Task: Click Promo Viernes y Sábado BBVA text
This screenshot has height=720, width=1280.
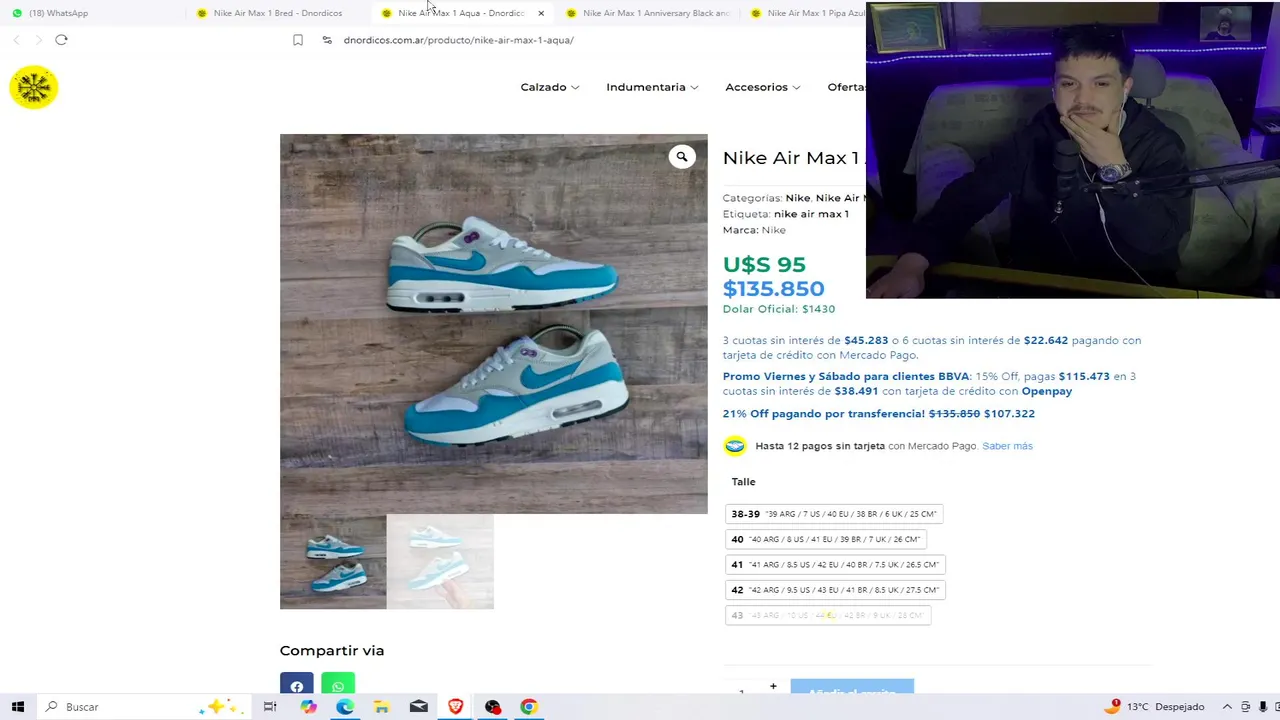Action: [x=846, y=377]
